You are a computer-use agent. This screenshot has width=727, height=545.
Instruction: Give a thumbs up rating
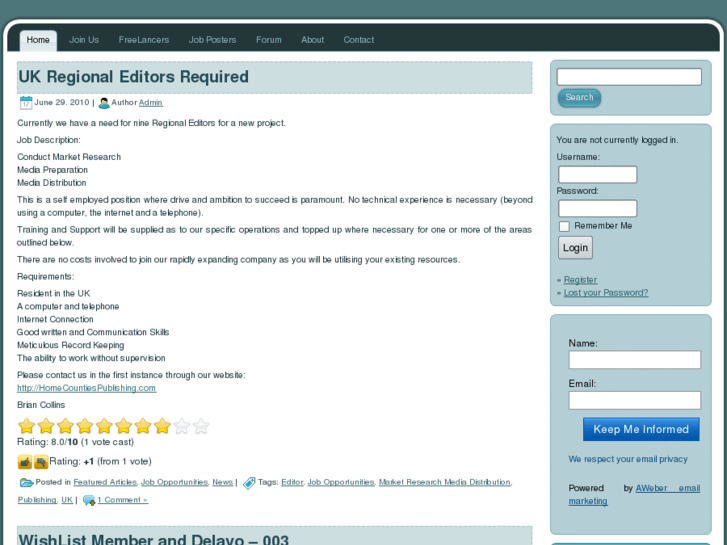click(25, 462)
